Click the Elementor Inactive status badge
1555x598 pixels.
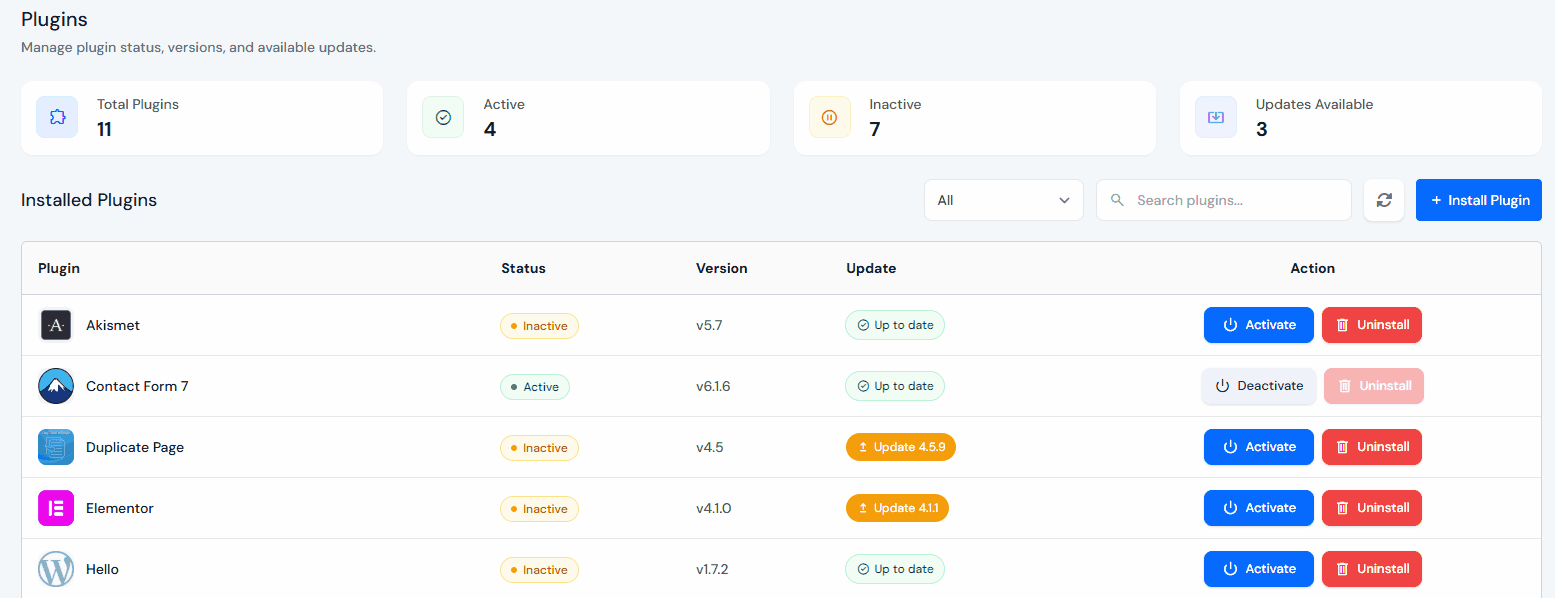point(539,509)
